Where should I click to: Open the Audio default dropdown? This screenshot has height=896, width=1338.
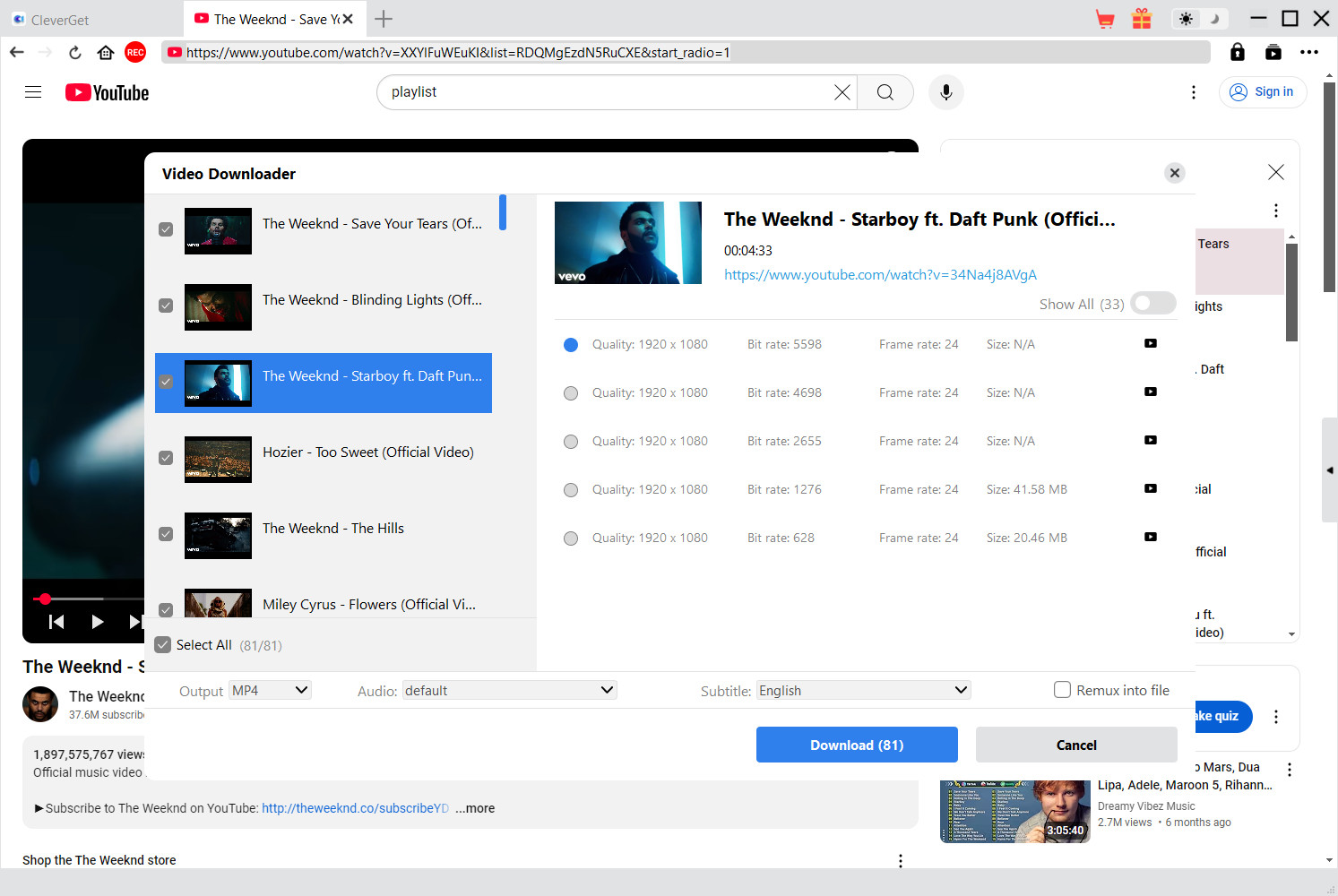509,690
